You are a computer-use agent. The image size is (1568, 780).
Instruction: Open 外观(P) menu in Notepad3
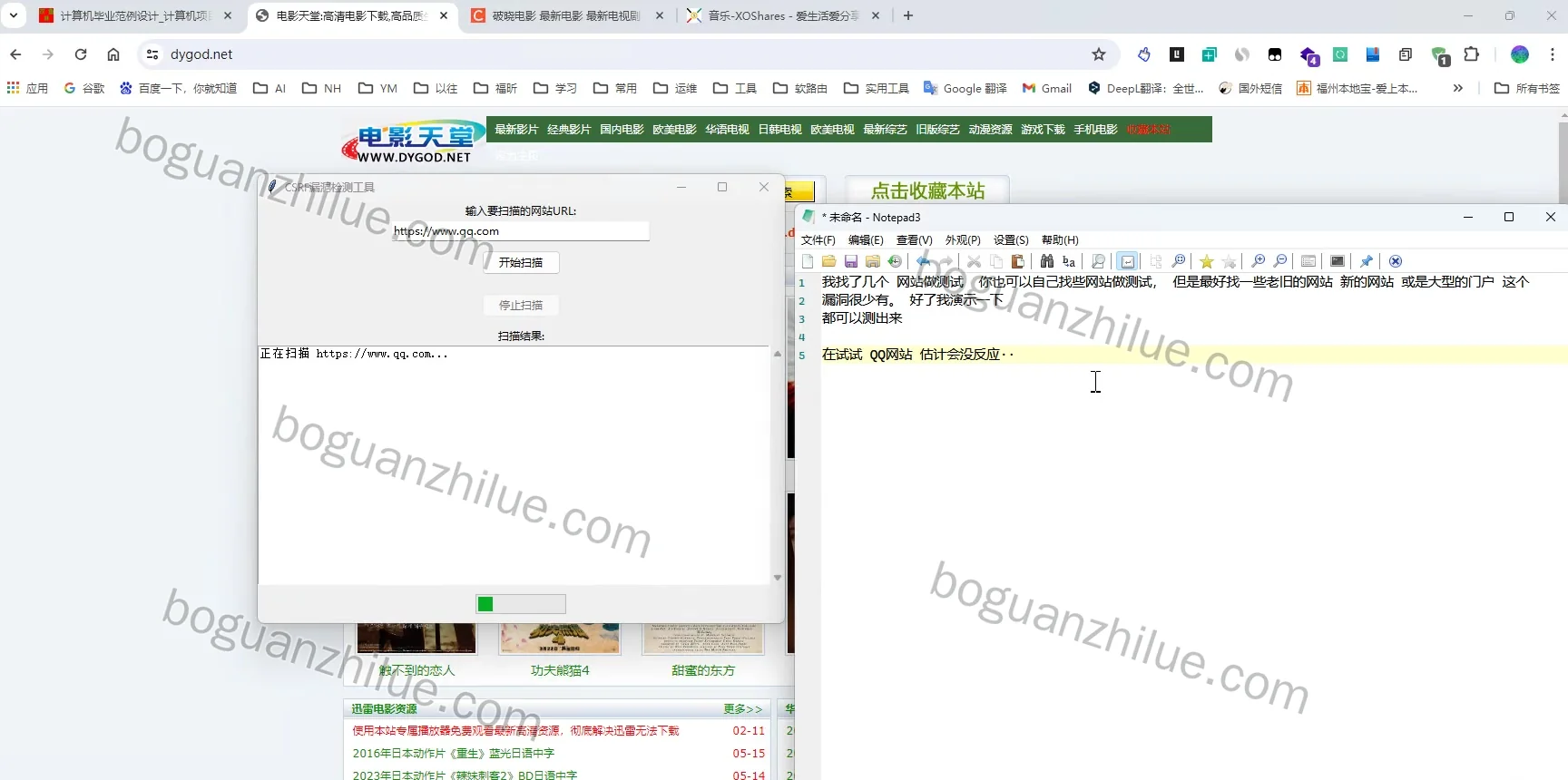[x=963, y=240]
